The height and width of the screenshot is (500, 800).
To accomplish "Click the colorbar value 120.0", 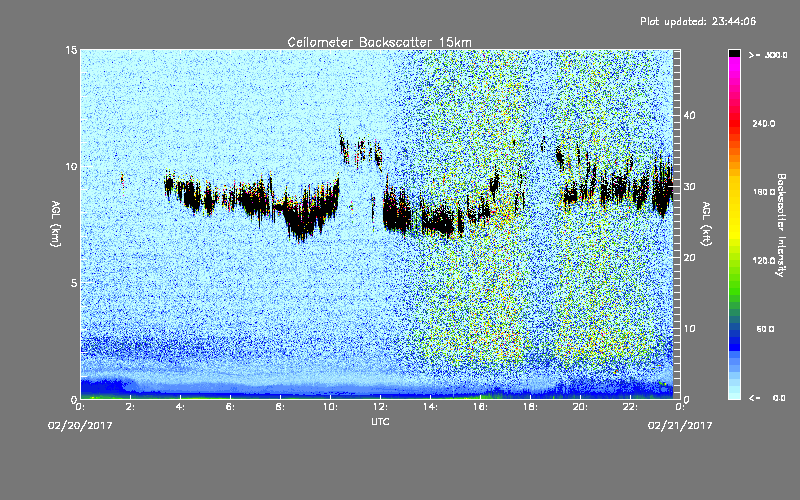I will point(764,260).
